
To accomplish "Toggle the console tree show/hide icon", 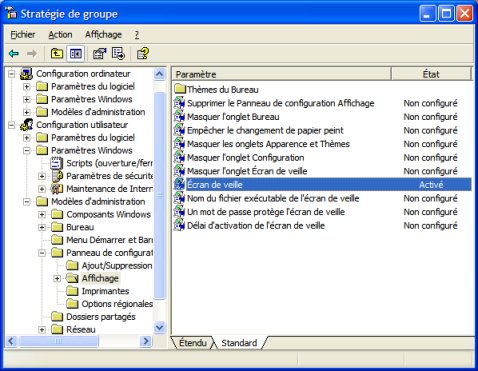I will 76,53.
